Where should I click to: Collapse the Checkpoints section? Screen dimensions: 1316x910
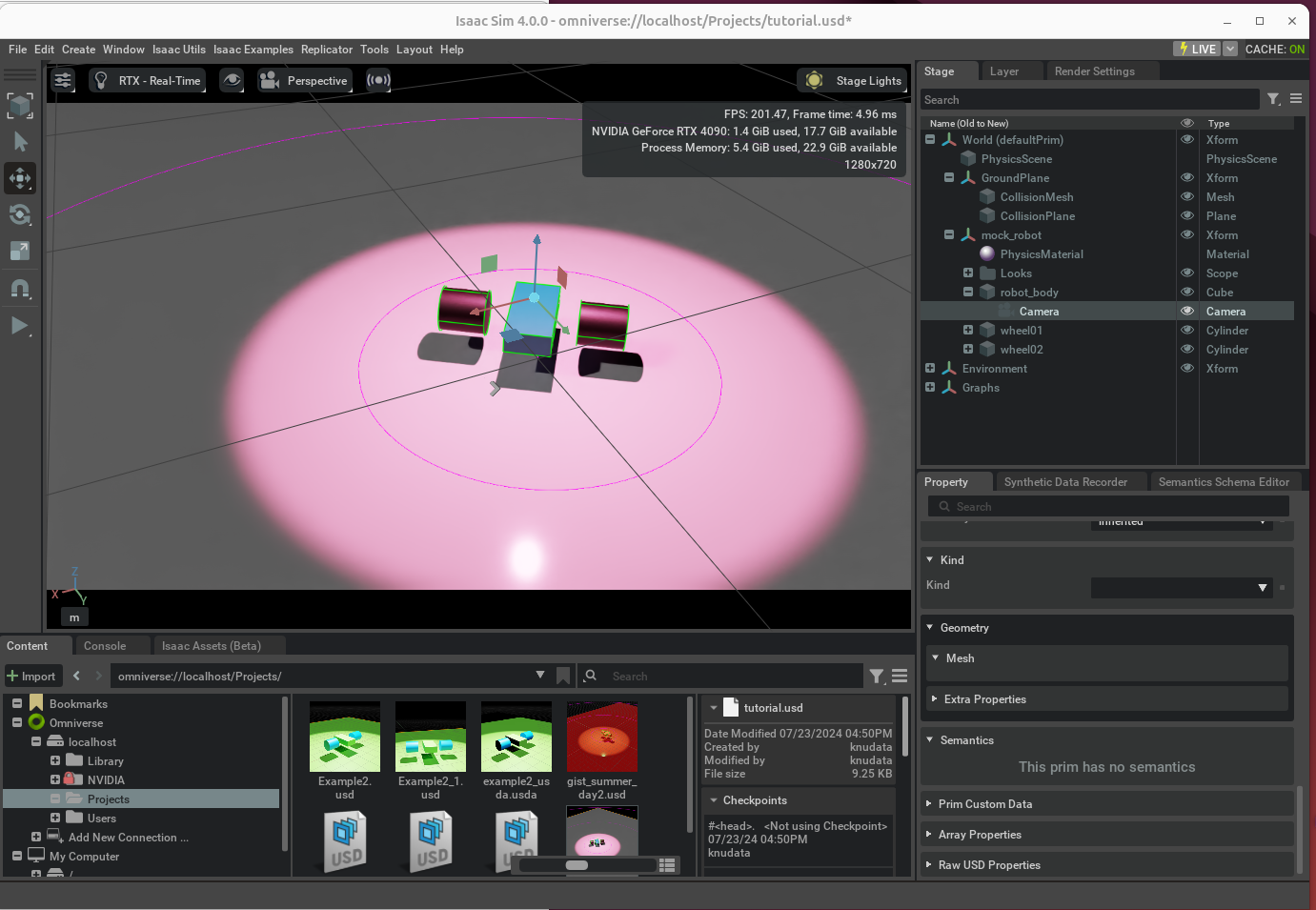pyautogui.click(x=714, y=800)
